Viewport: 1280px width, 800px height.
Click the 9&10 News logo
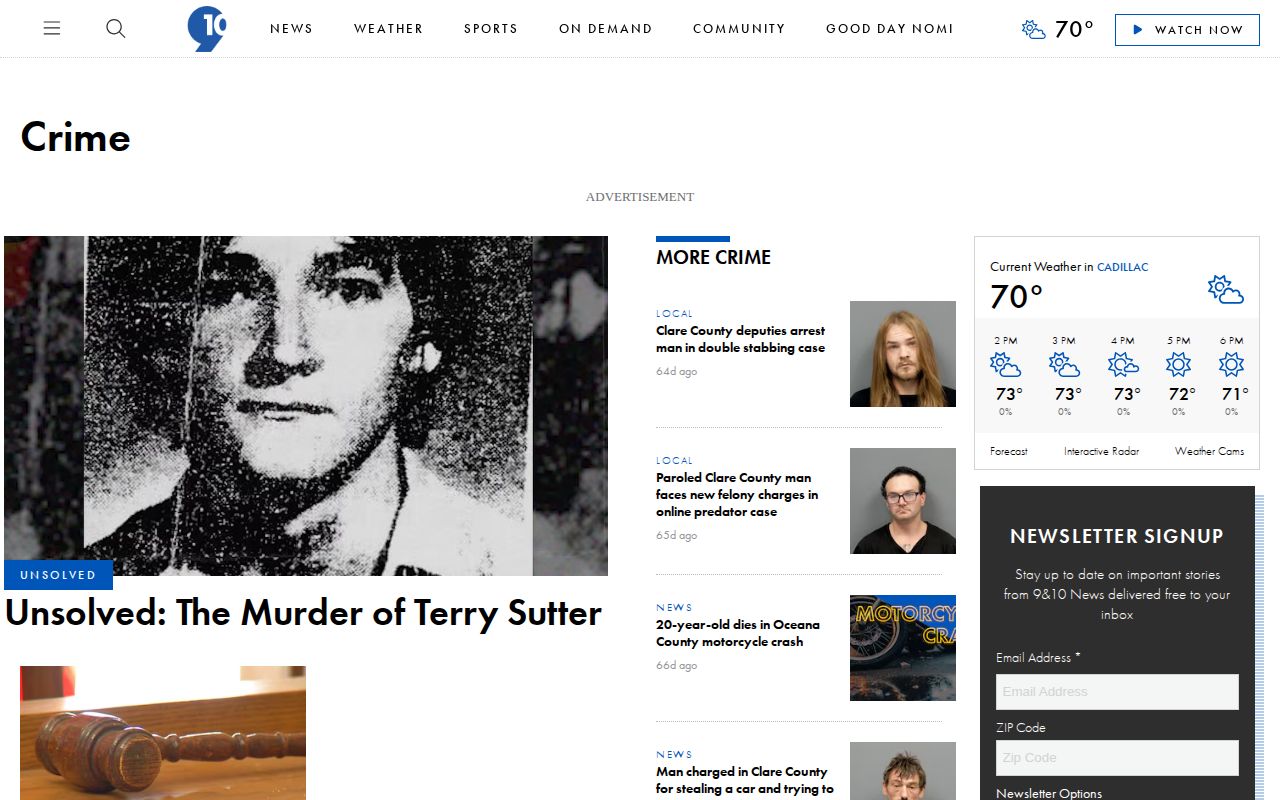point(207,29)
